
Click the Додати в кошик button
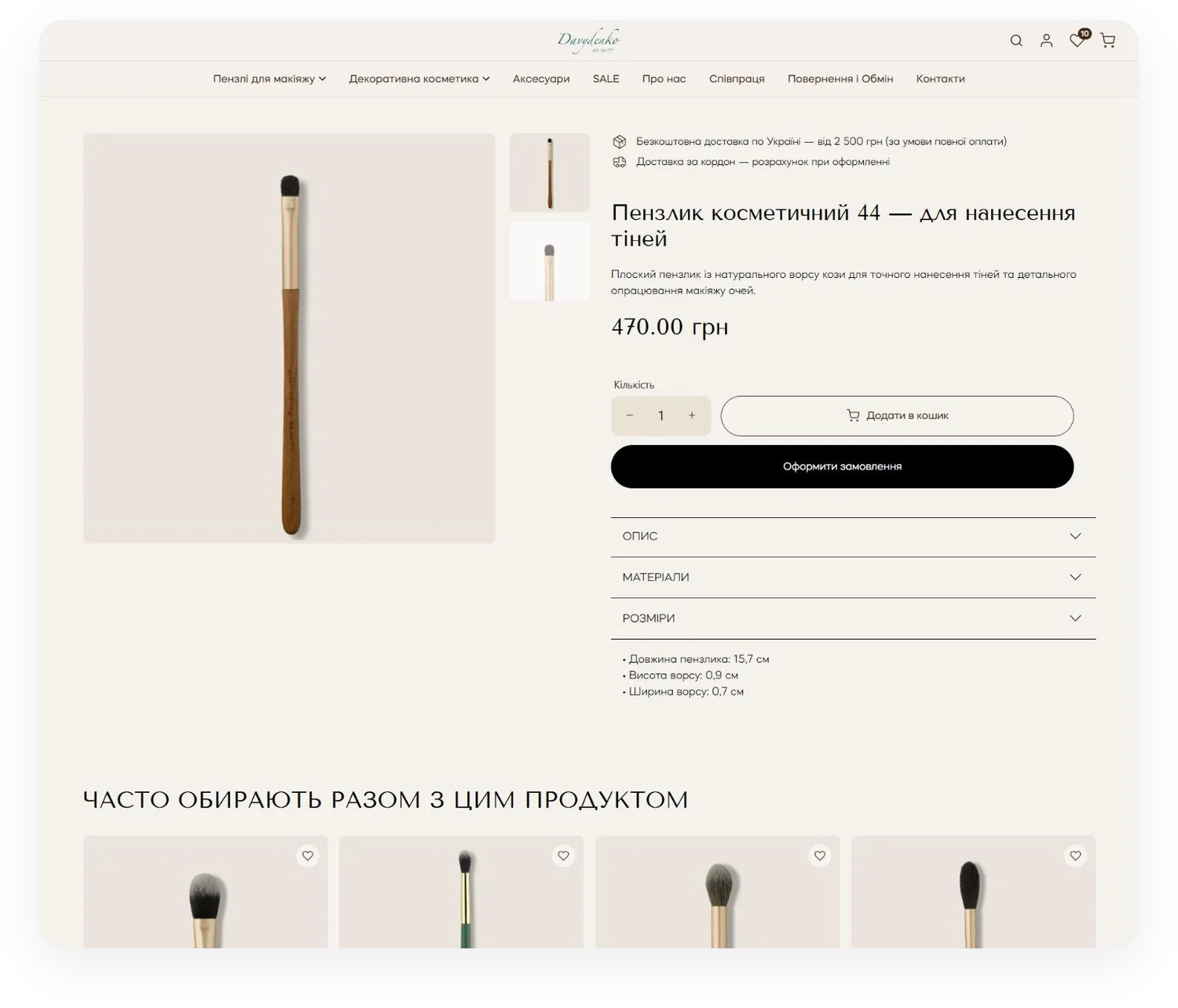[x=897, y=415]
